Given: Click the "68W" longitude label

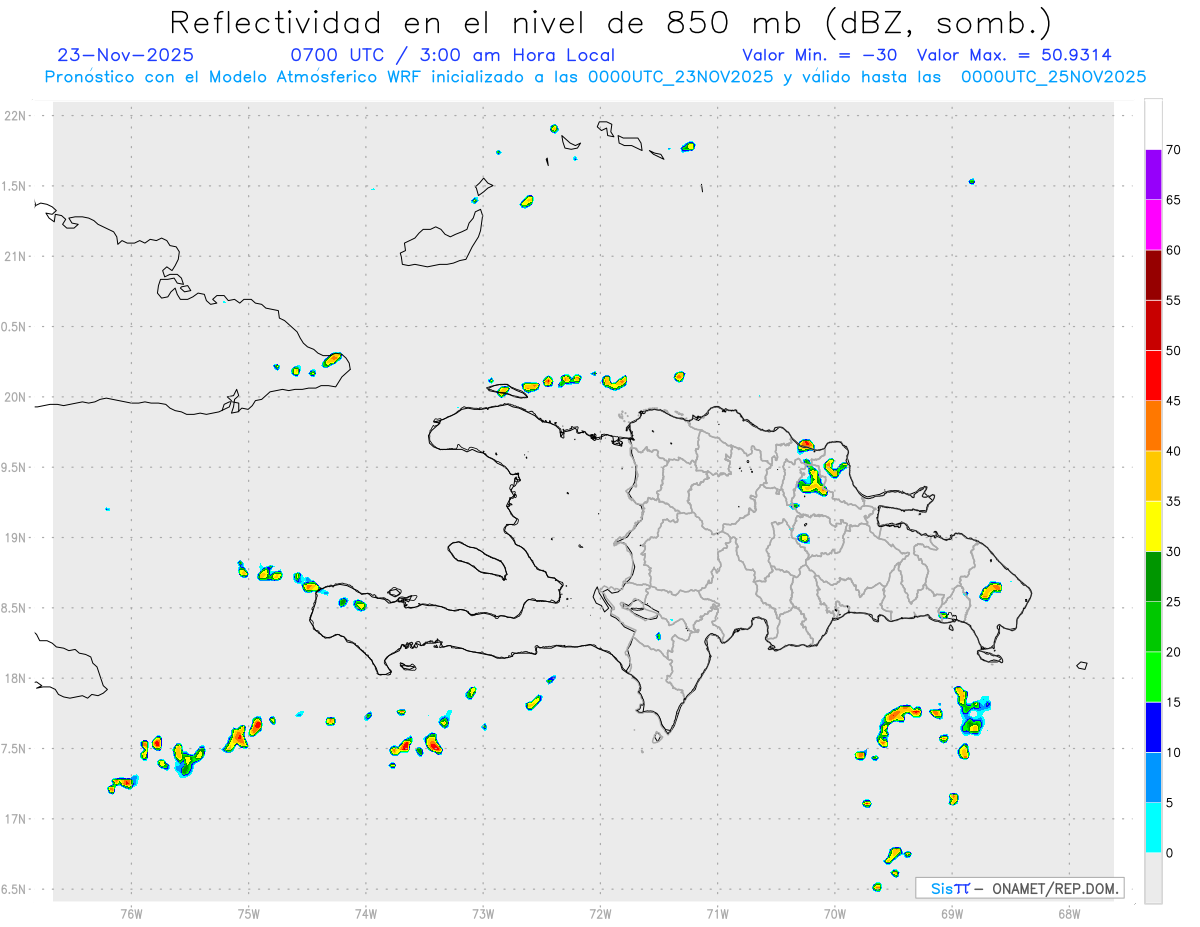Looking at the screenshot, I should point(1069,914).
